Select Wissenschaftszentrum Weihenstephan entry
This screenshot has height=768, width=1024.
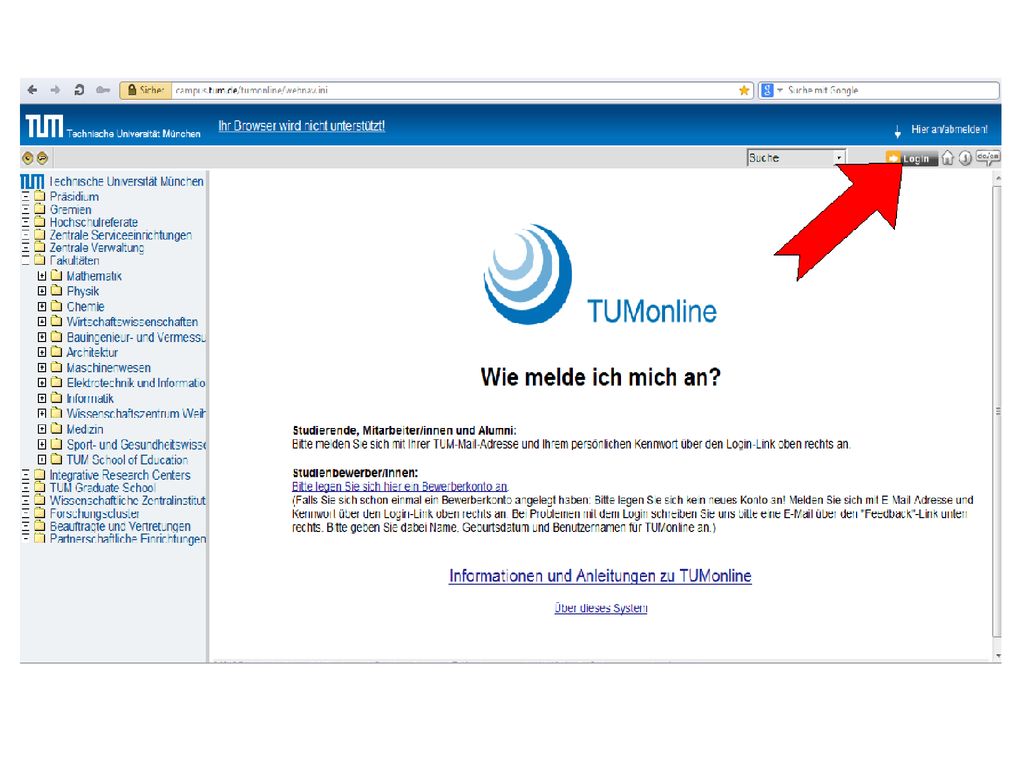(x=136, y=413)
